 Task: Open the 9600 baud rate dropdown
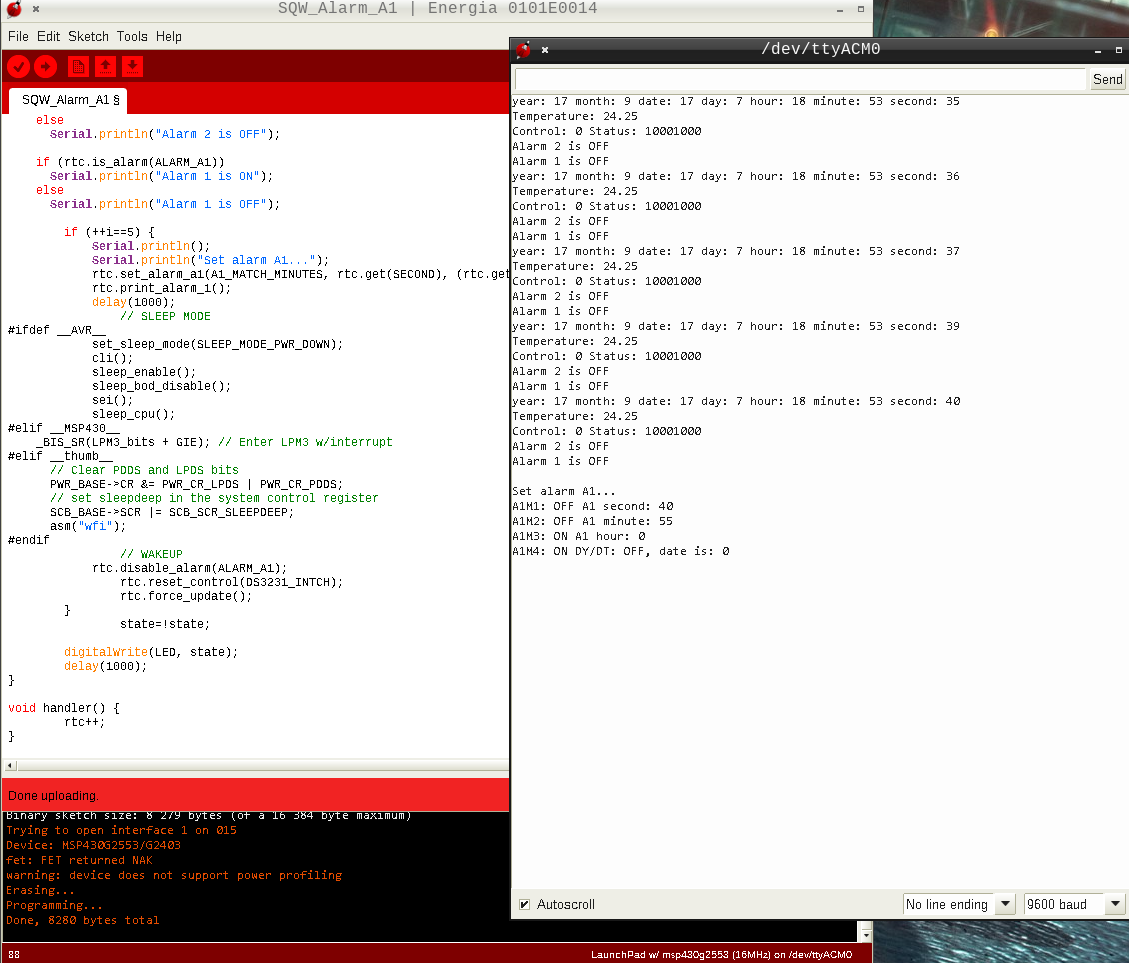pos(1064,904)
